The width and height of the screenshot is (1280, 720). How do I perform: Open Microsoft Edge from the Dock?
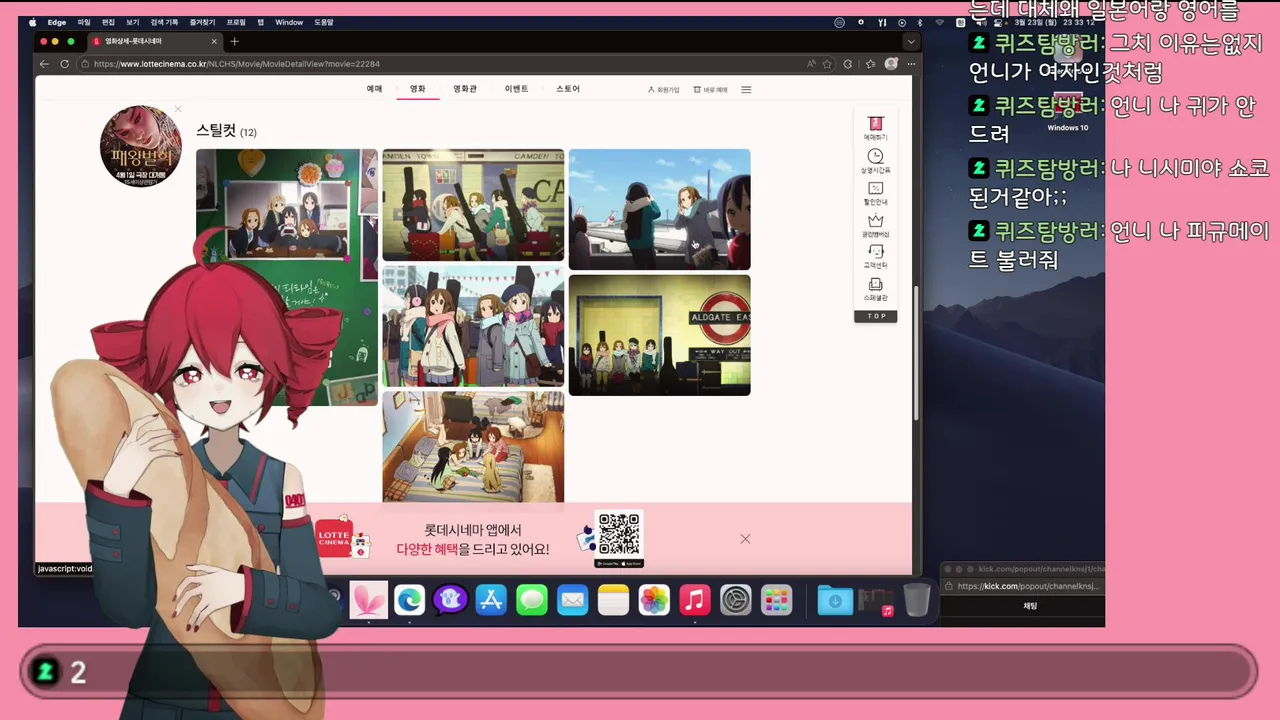click(x=409, y=599)
